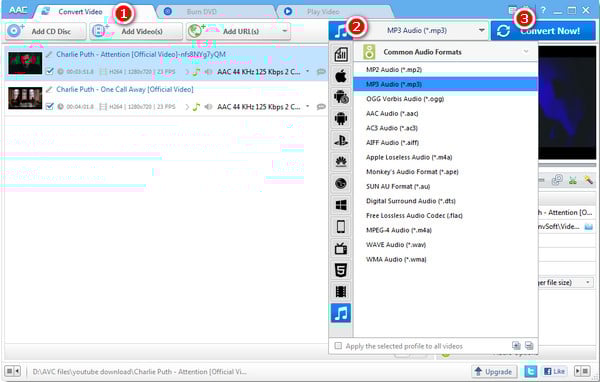600x382 pixels.
Task: Select the highlighted audio formats category
Action: pos(341,313)
